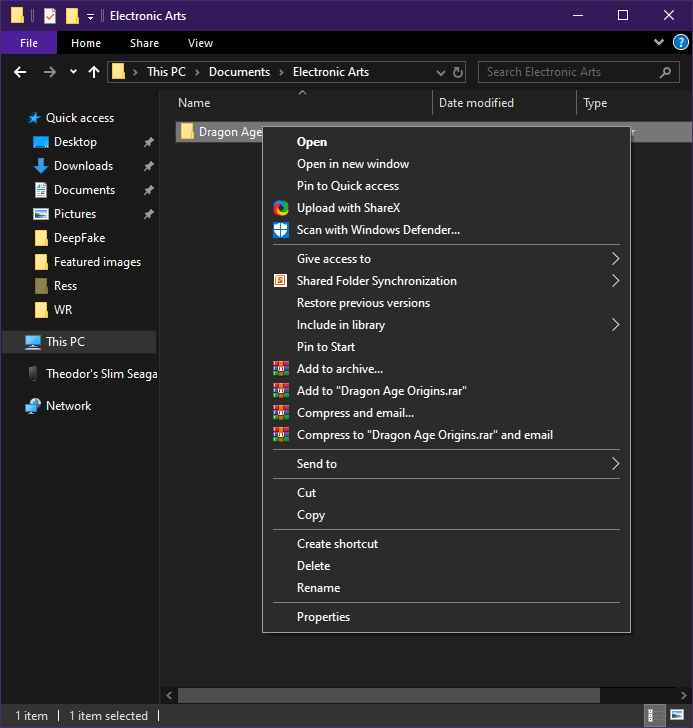
Task: Open recent locations dropdown arrow
Action: coord(73,72)
